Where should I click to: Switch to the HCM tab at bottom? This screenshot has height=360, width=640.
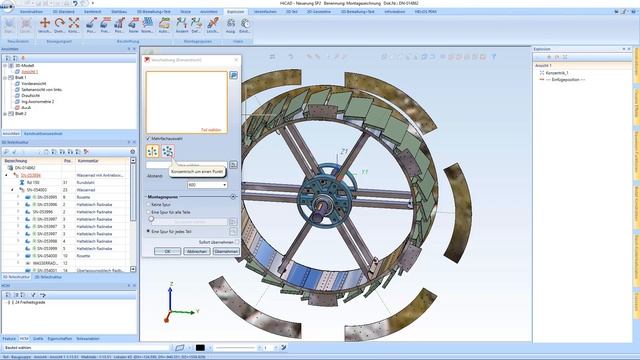click(x=24, y=338)
